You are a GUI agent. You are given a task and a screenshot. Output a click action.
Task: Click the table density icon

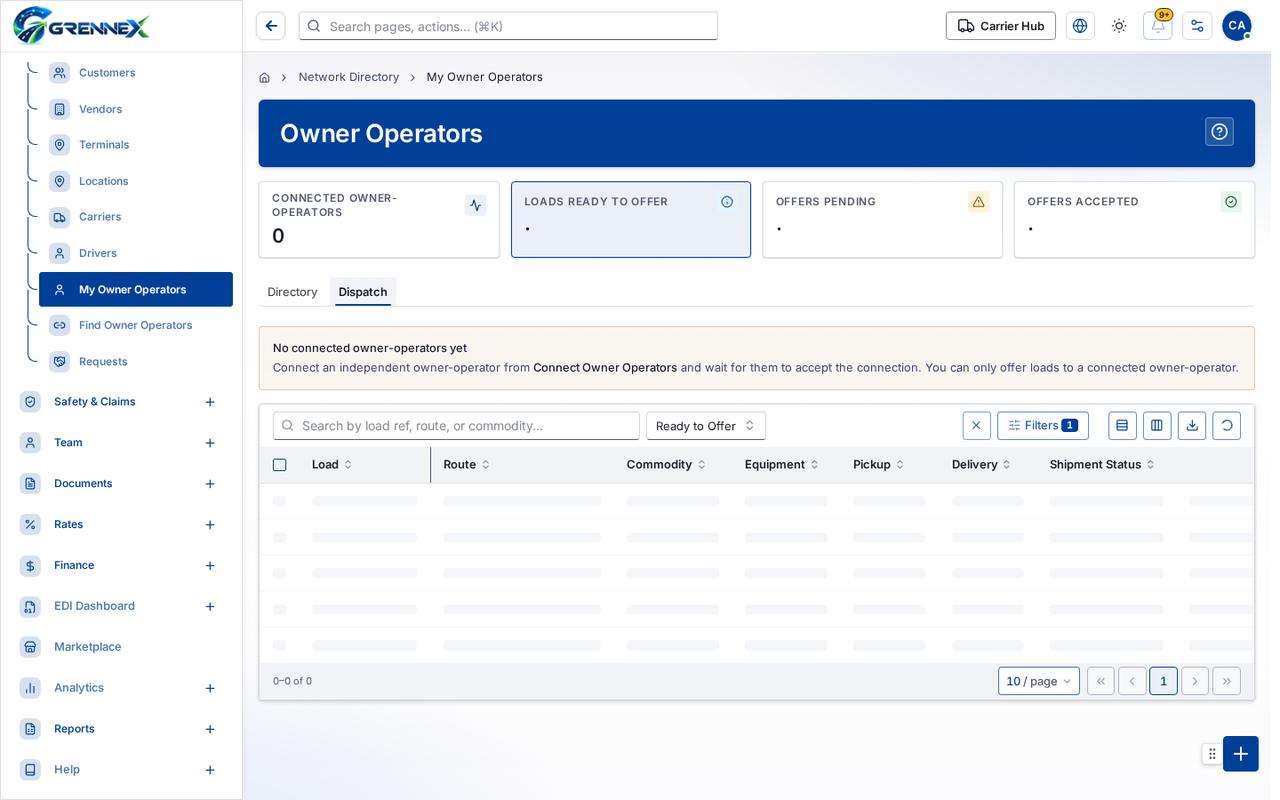tap(1122, 426)
